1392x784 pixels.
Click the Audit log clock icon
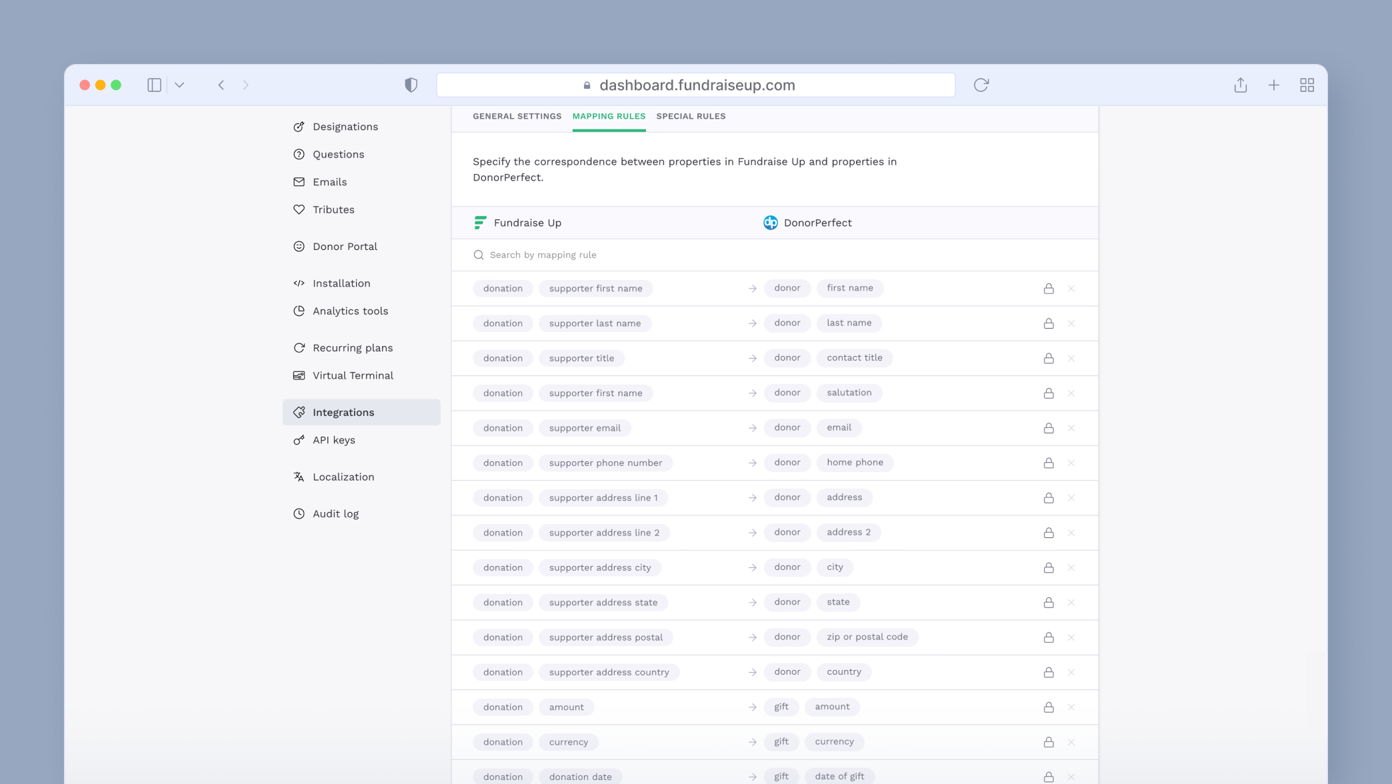coord(297,513)
